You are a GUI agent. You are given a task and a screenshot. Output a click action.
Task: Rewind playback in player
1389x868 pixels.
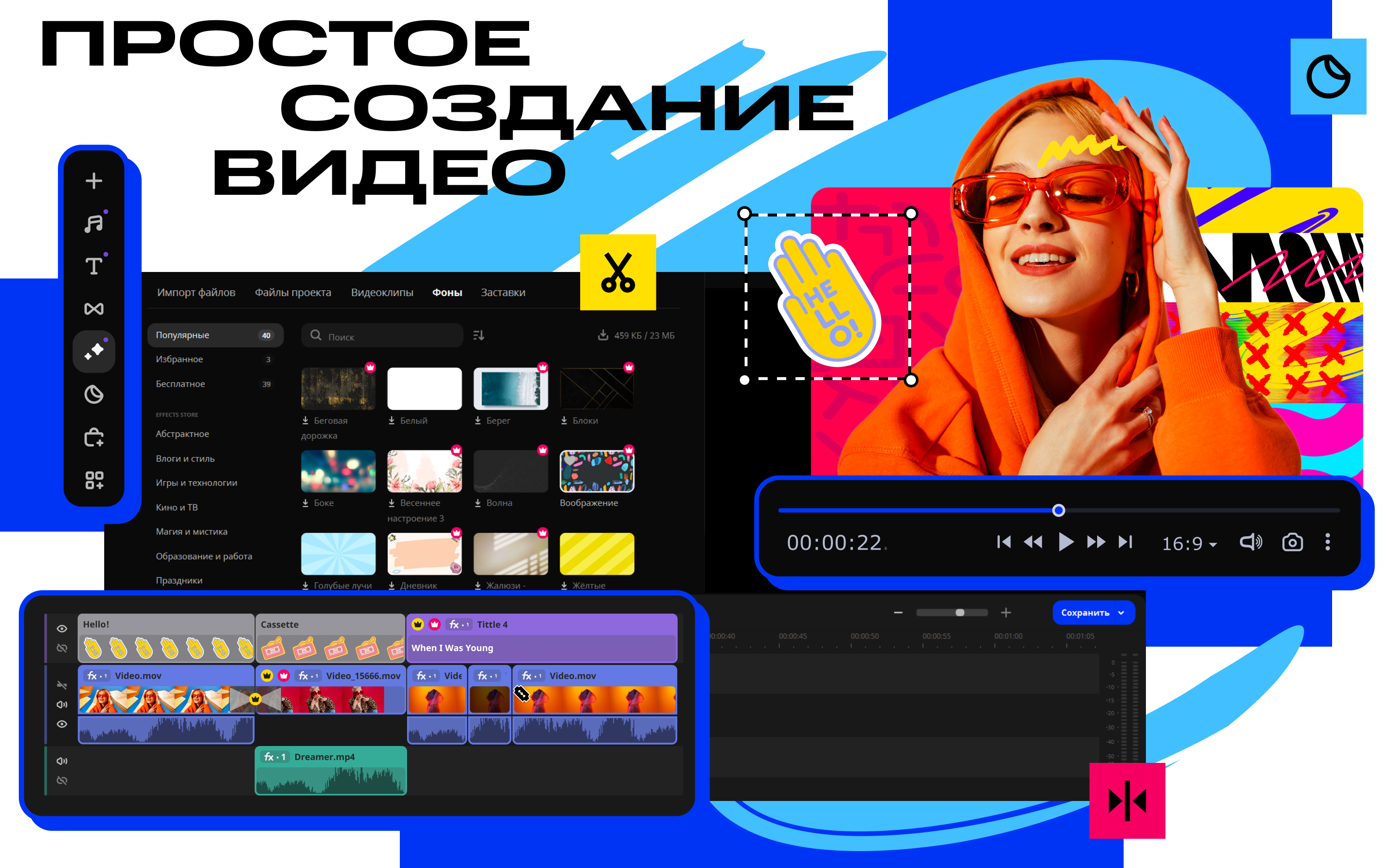pos(1033,542)
